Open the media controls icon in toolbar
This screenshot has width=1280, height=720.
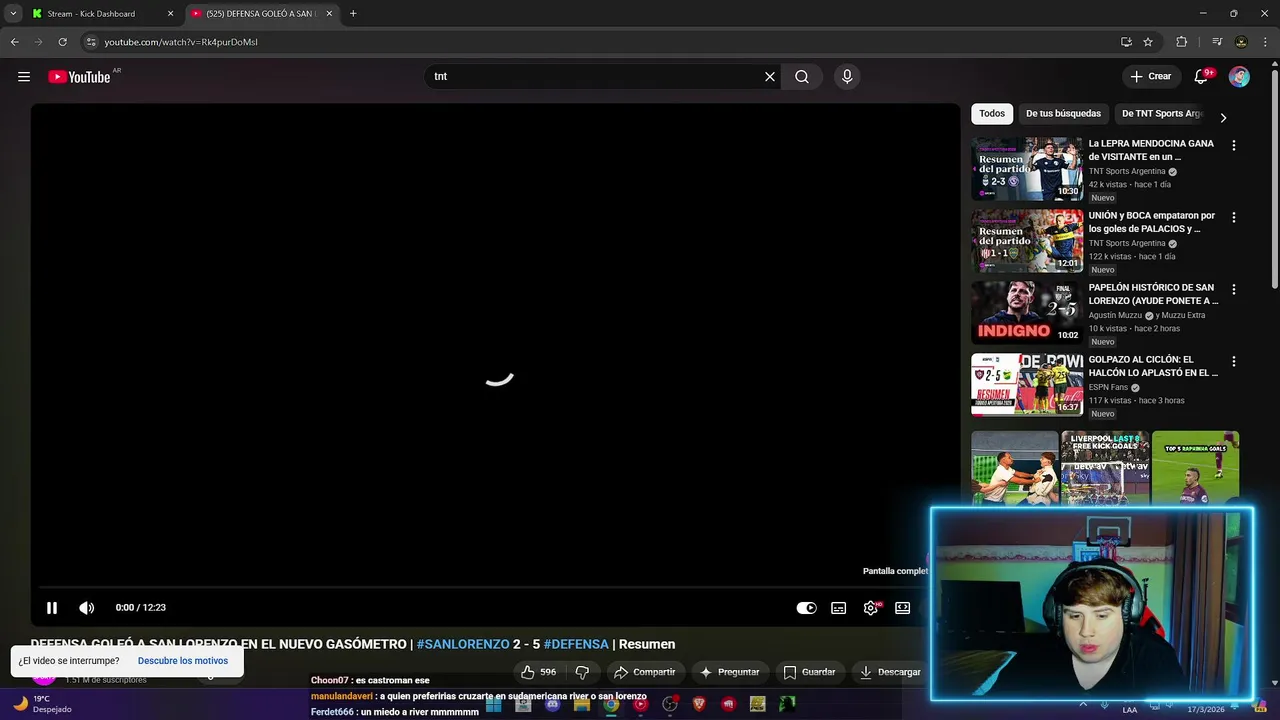(1217, 42)
